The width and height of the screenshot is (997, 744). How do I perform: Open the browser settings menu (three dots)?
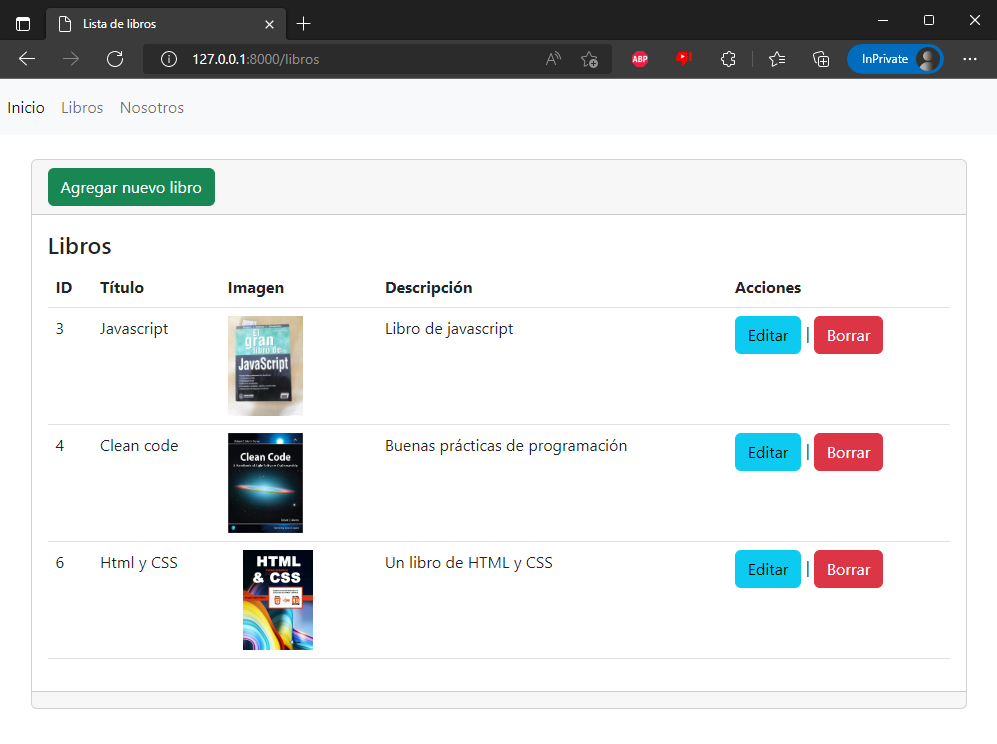(970, 59)
